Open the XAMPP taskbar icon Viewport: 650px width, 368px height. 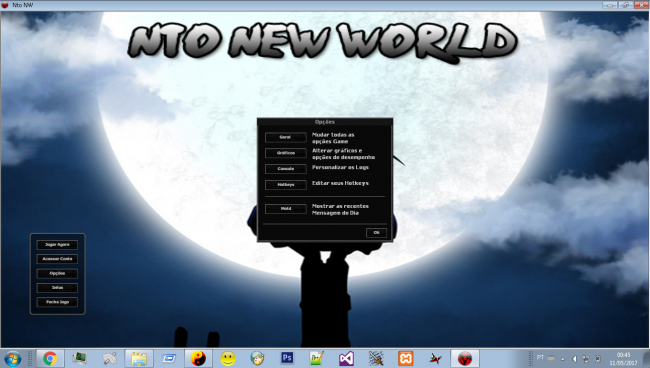point(405,358)
